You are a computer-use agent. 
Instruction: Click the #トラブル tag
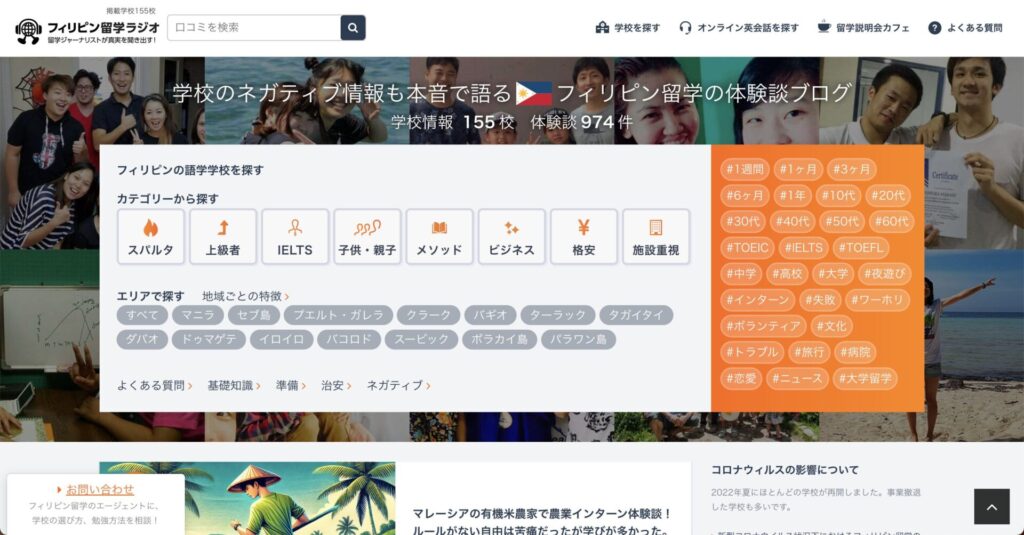[x=752, y=352]
